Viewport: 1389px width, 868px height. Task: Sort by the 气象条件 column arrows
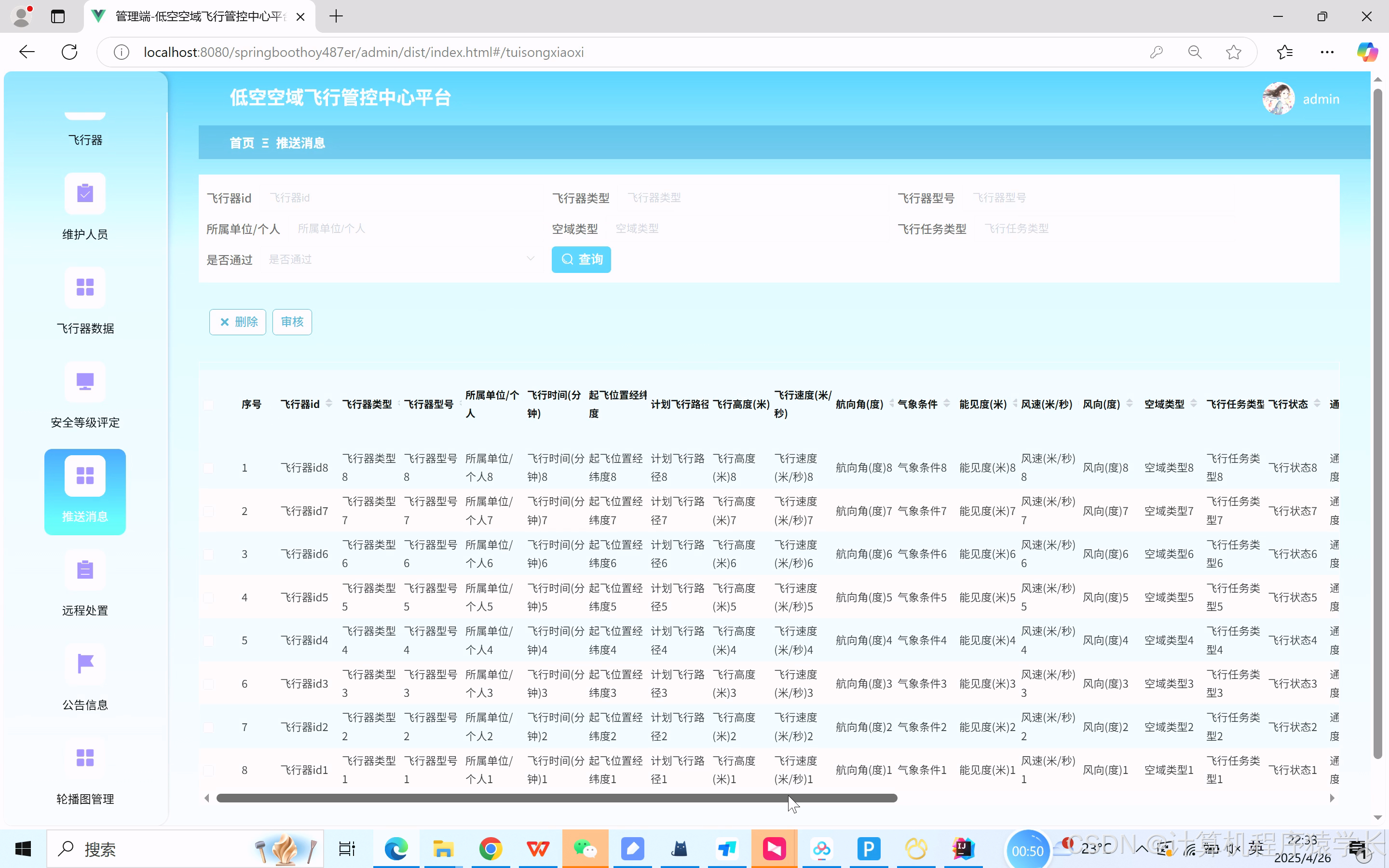click(946, 404)
